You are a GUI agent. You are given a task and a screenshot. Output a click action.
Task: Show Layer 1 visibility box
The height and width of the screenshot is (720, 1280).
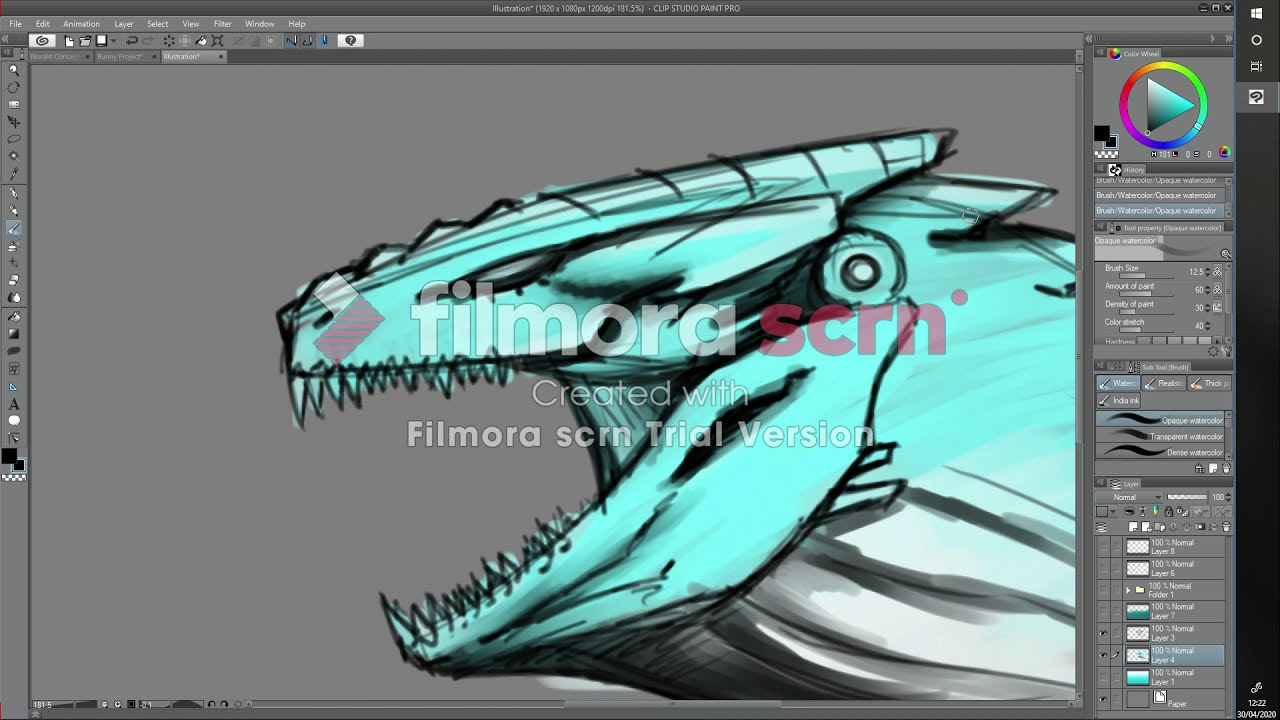(x=1103, y=677)
